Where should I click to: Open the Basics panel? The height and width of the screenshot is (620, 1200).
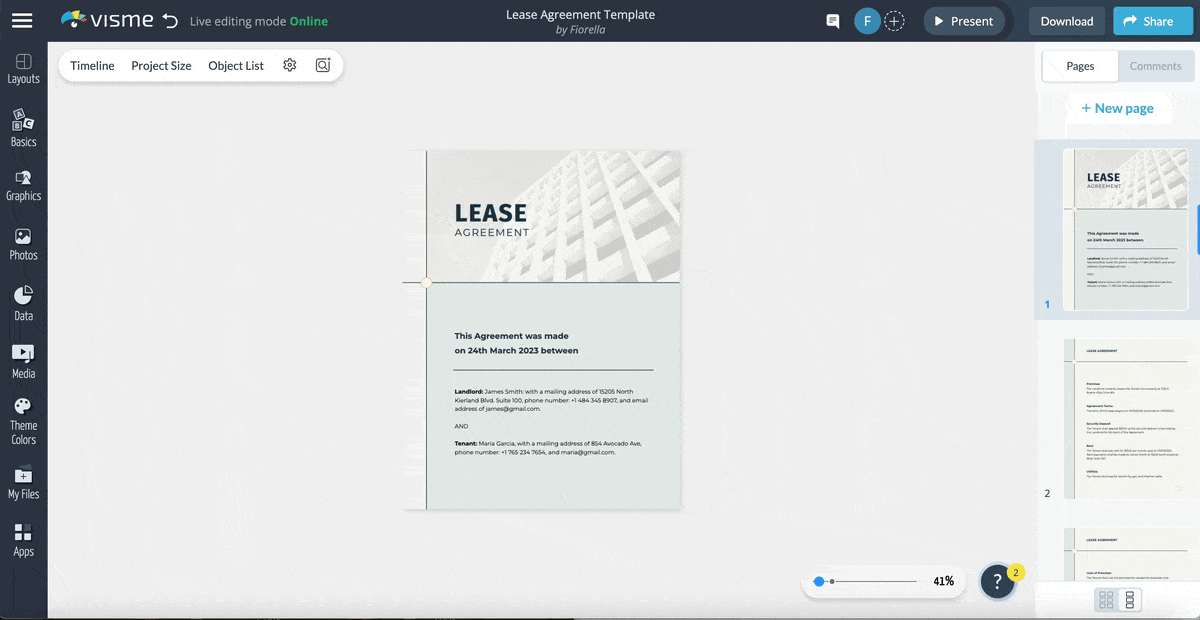coord(23,127)
